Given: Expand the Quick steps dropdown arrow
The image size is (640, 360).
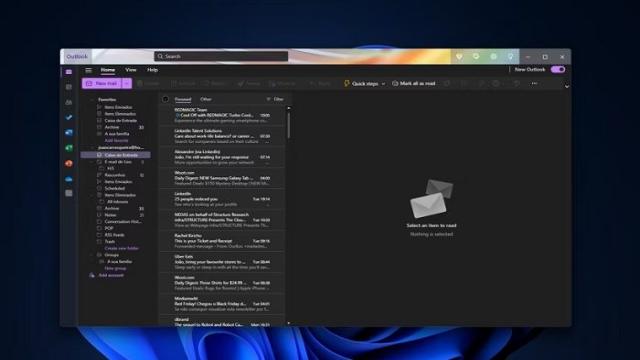Looking at the screenshot, I should [383, 84].
